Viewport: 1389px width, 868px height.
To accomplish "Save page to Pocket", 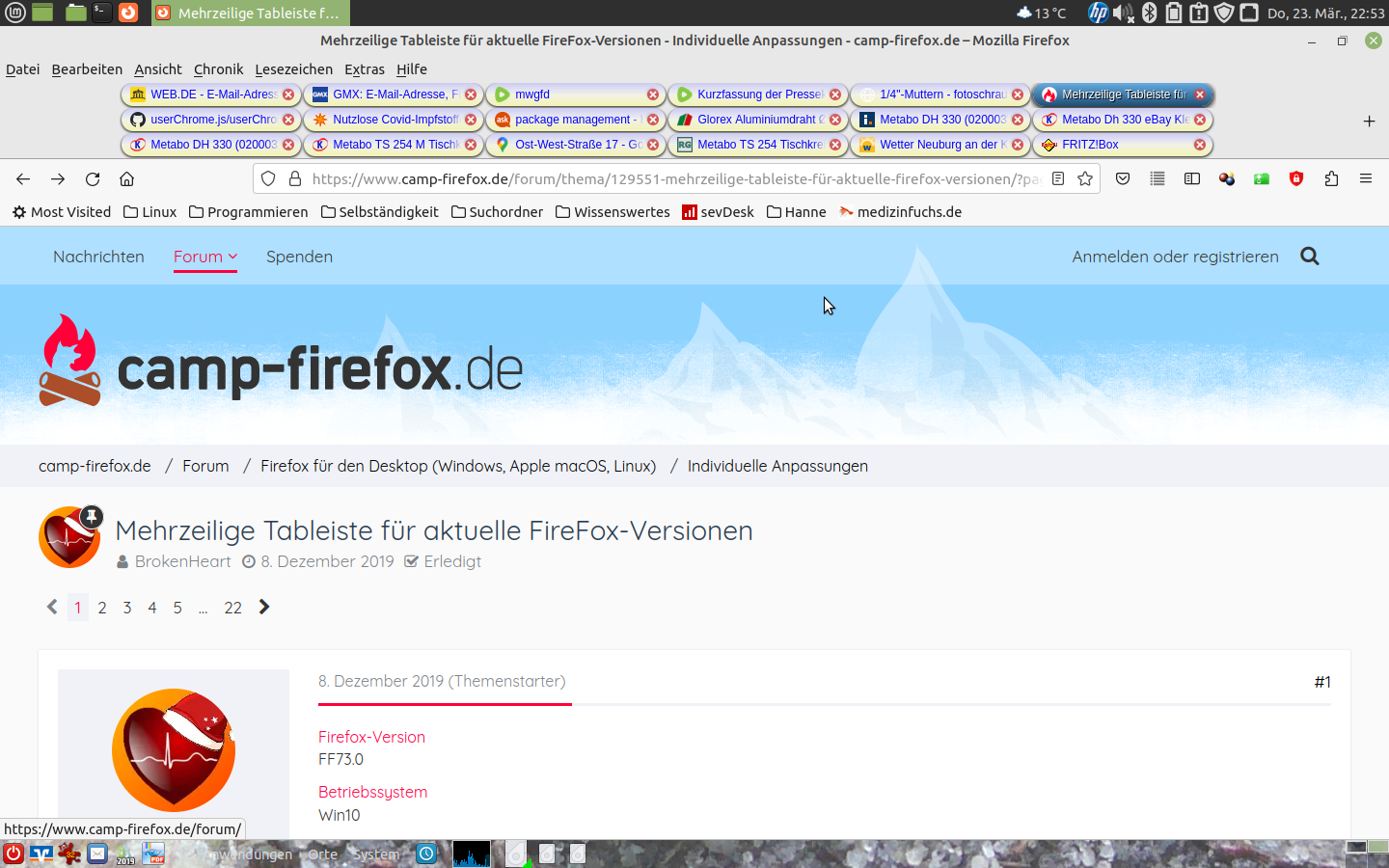I will (1123, 178).
